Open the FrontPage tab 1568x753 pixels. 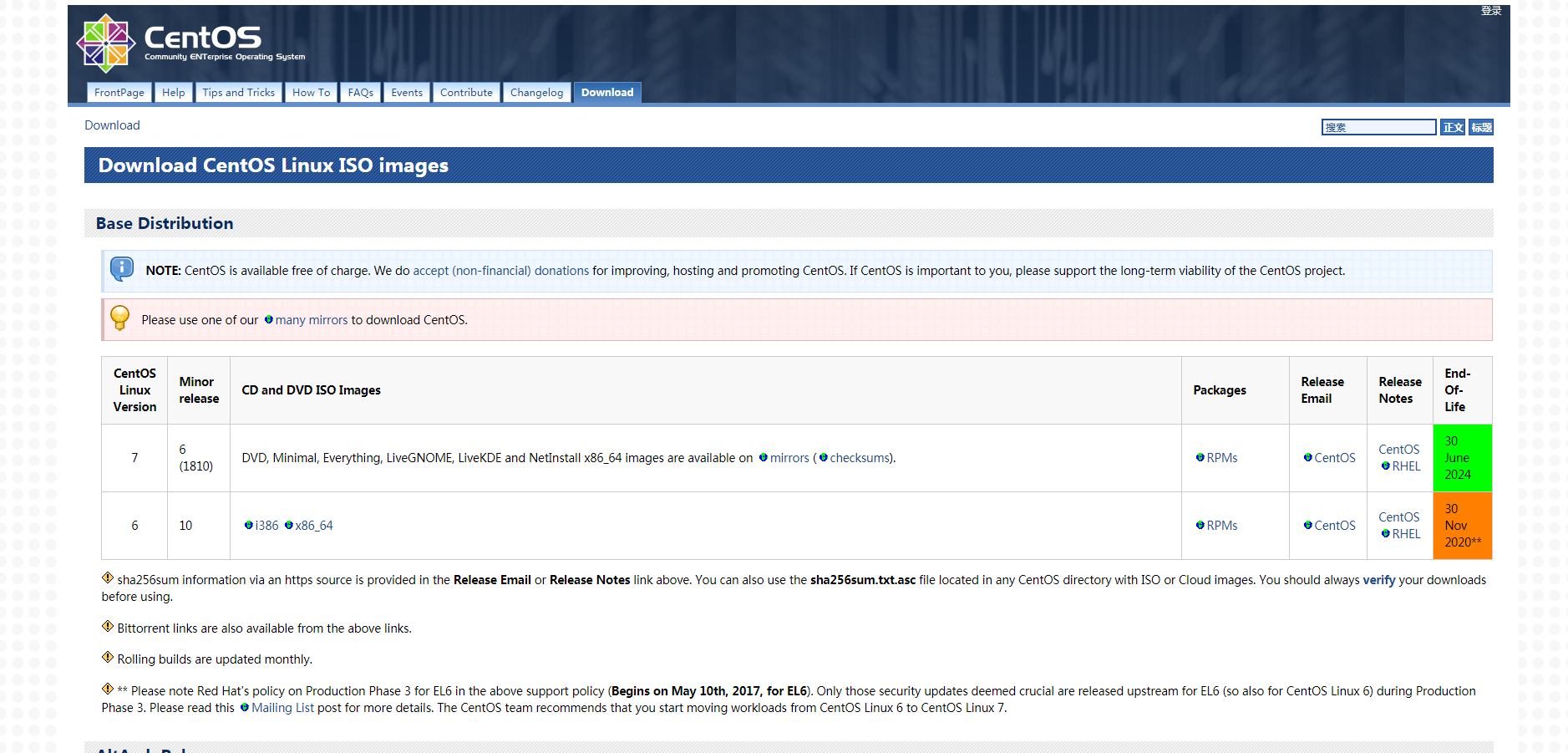(119, 93)
